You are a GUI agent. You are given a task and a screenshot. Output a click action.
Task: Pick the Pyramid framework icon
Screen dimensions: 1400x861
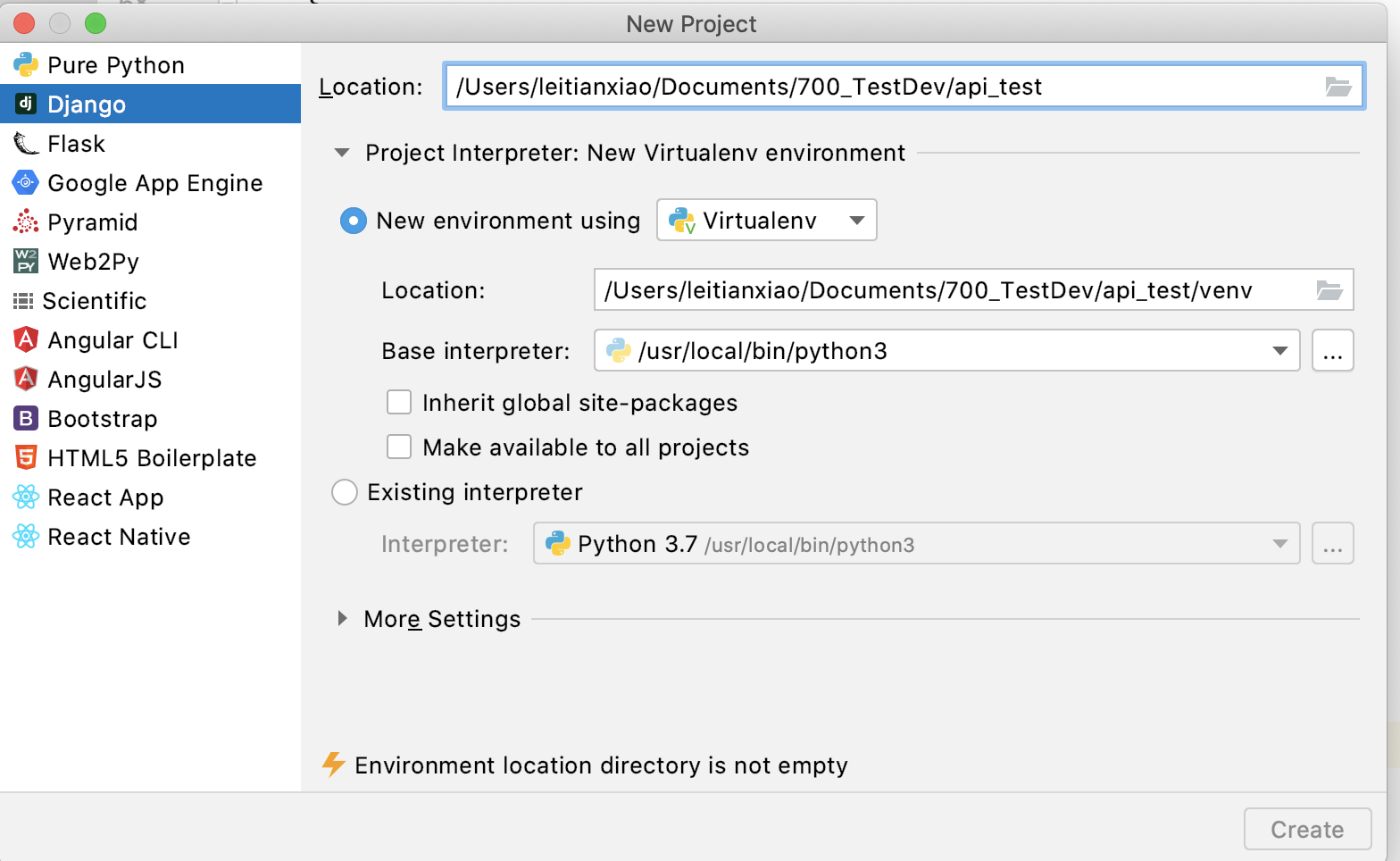point(26,222)
